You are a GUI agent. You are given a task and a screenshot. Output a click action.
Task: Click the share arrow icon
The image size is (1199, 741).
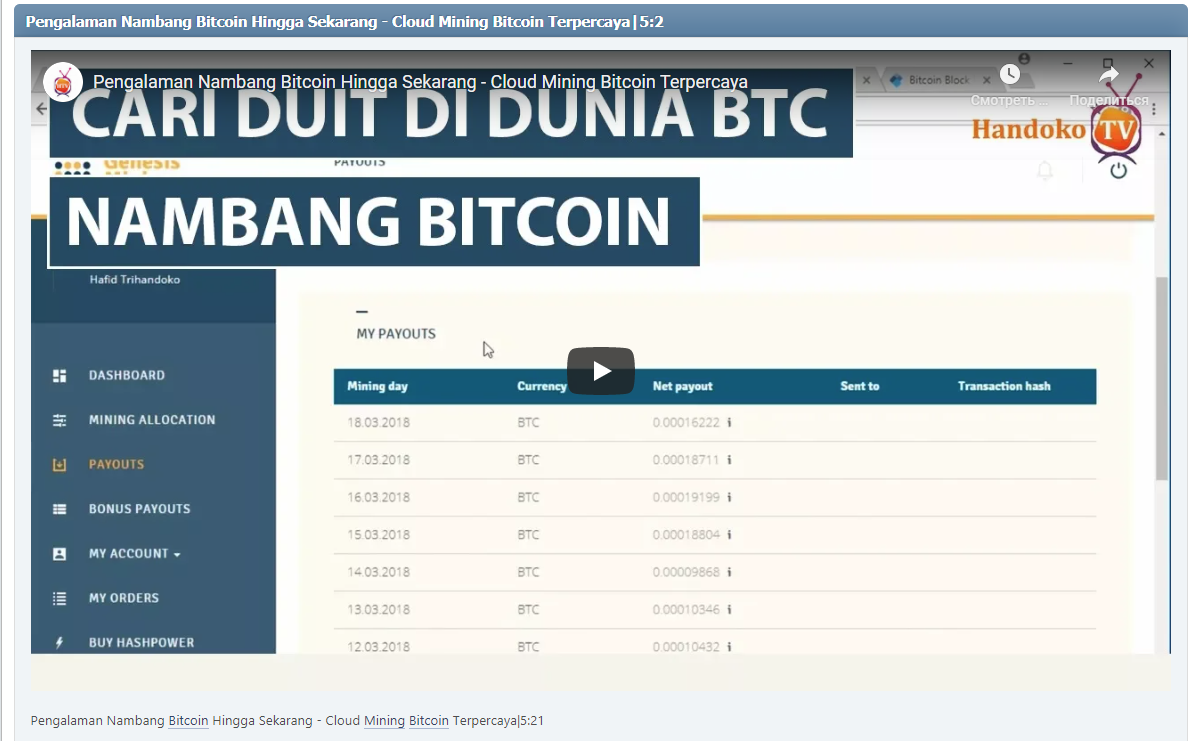click(1108, 73)
